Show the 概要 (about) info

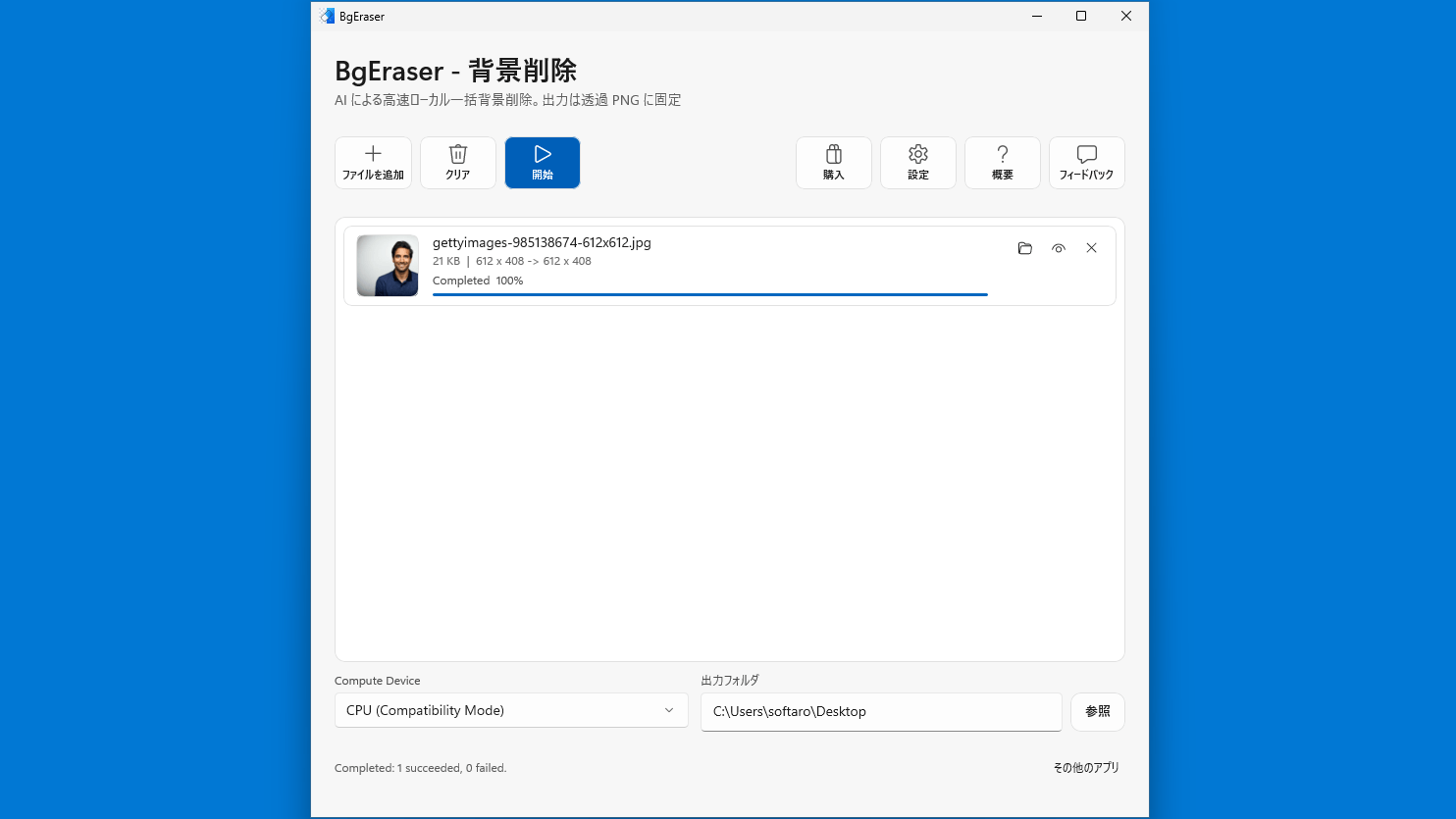tap(1003, 163)
